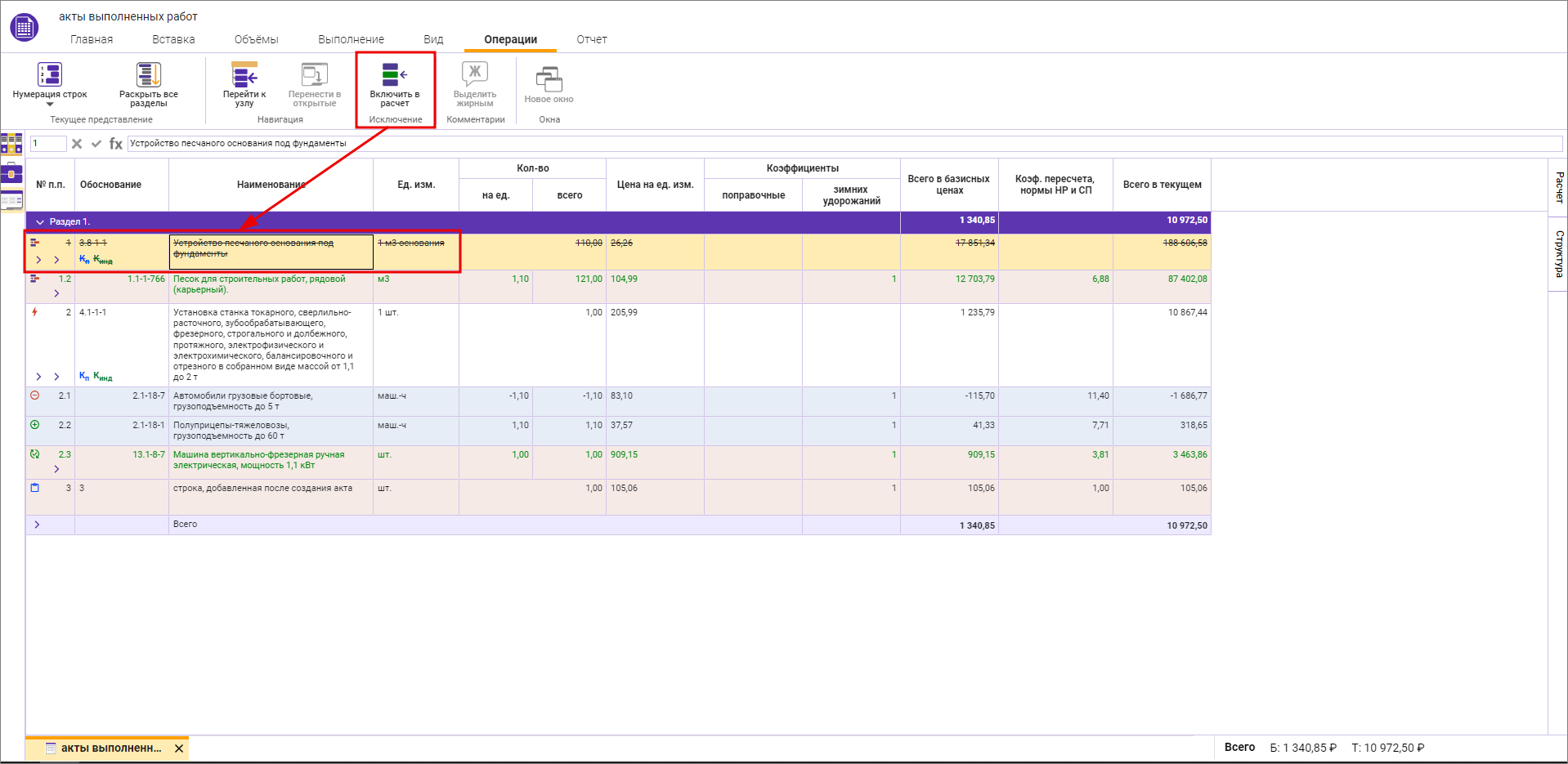Collapse the 'Раздел 1.' section
This screenshot has width=1568, height=764.
(x=39, y=222)
